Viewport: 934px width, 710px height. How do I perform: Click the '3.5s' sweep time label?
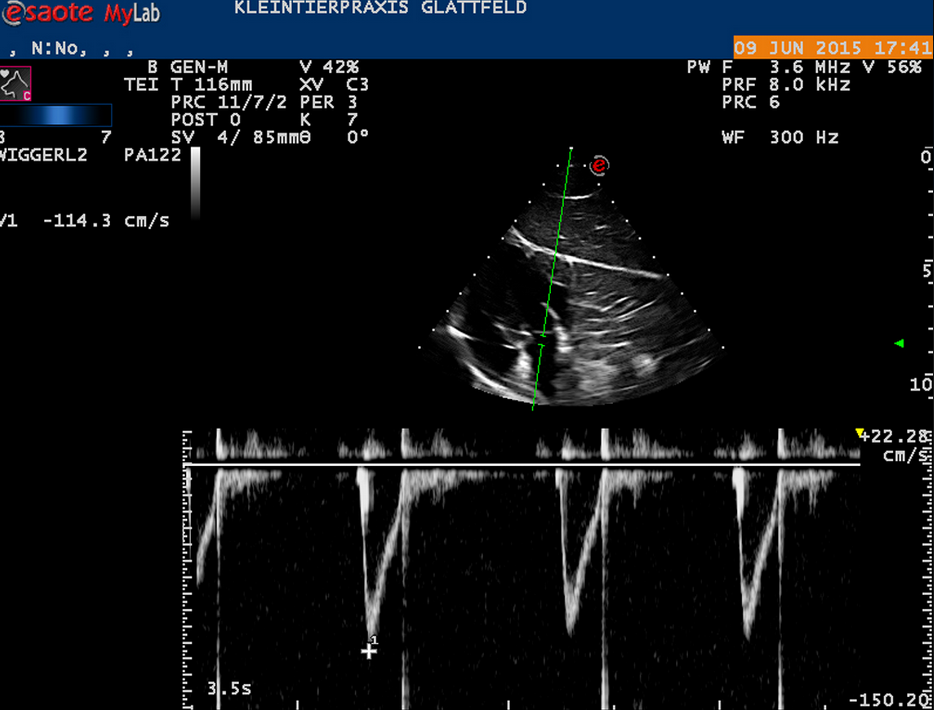point(229,689)
